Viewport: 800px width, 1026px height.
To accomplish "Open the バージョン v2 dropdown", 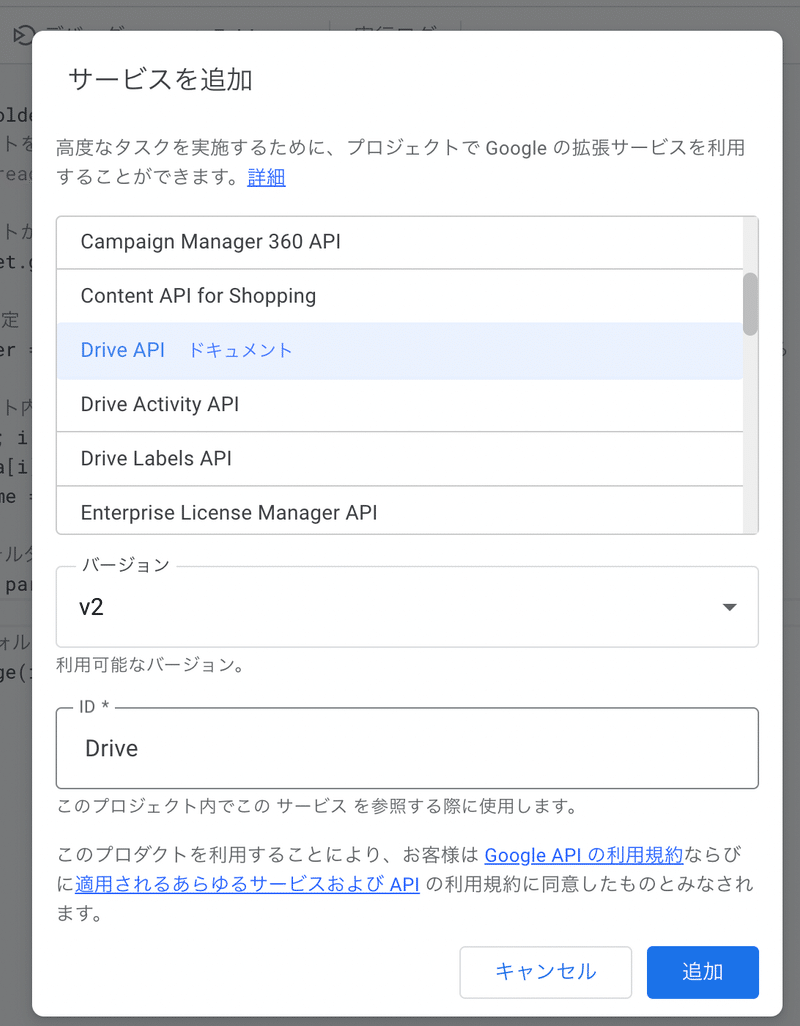I will coord(407,607).
